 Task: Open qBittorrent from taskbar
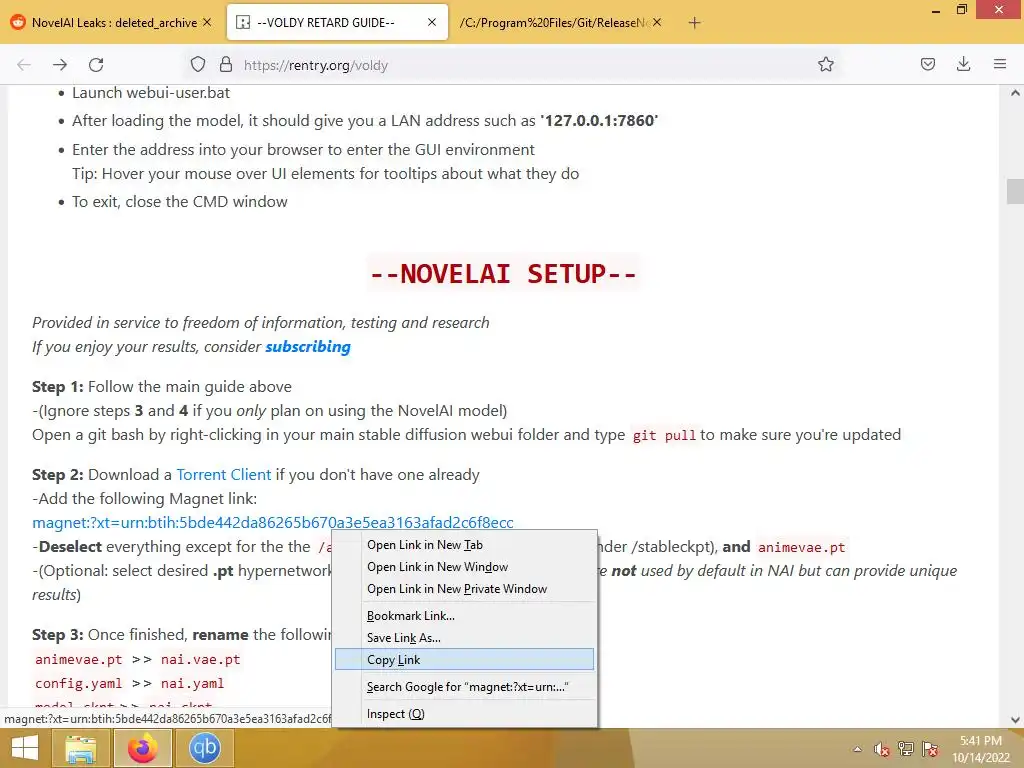coord(204,748)
